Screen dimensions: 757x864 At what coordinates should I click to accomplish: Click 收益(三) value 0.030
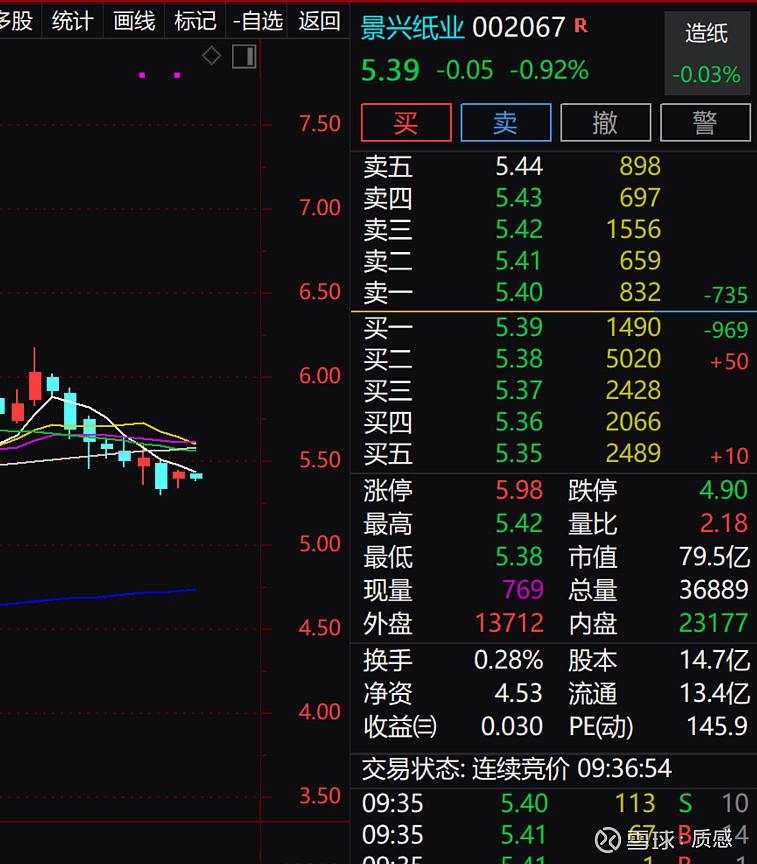coord(512,726)
